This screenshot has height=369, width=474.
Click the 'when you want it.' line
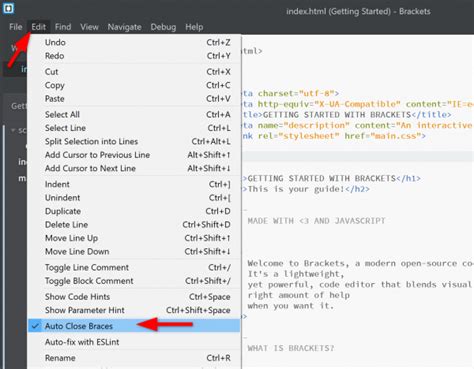point(291,306)
